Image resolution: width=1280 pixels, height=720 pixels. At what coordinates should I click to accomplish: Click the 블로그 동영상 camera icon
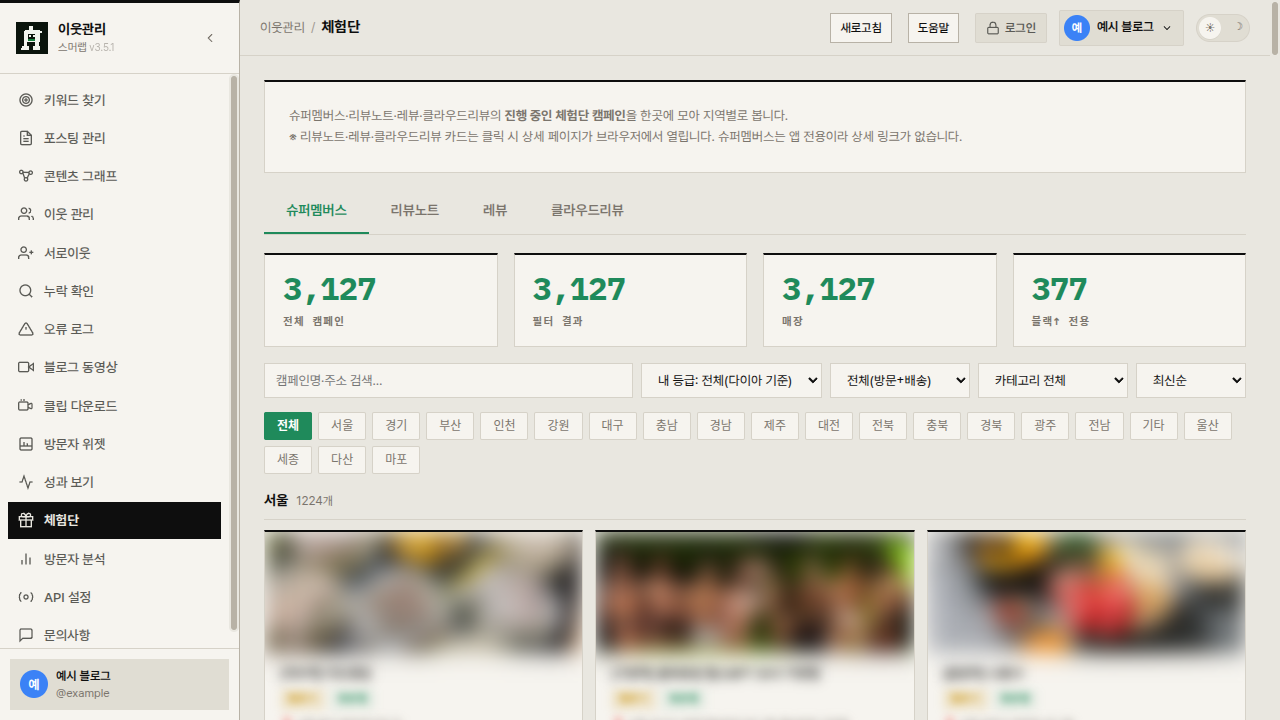[26, 367]
